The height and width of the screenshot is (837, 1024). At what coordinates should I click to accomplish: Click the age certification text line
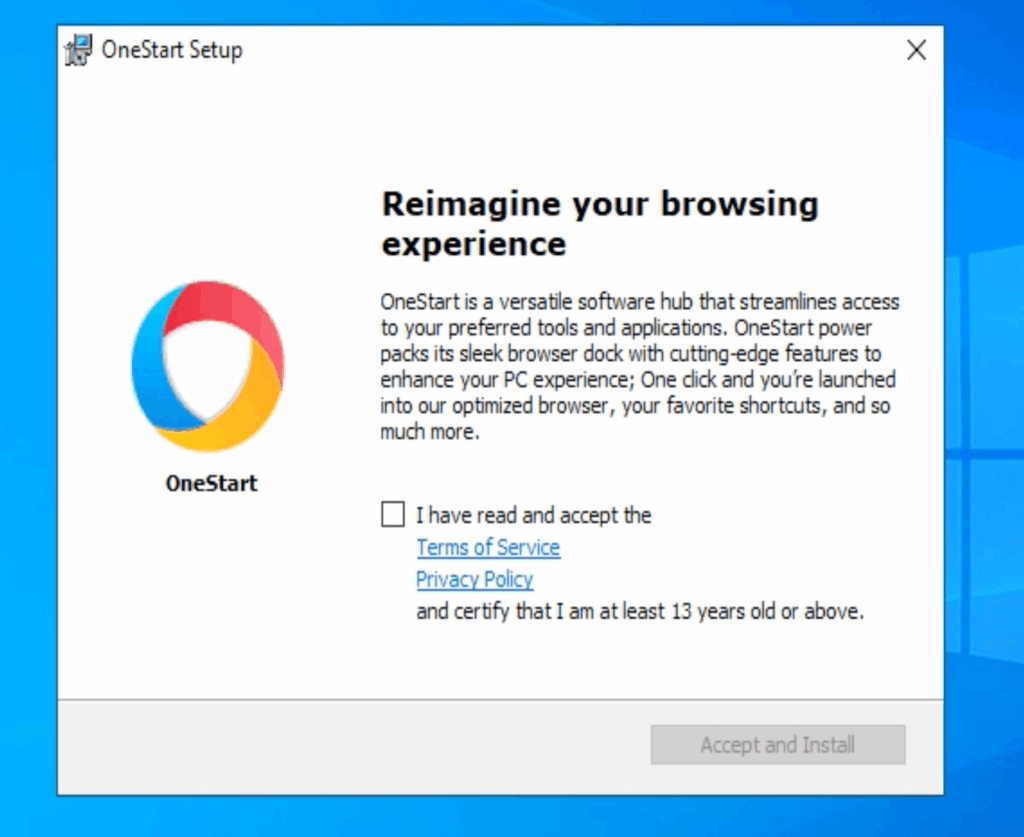tap(640, 612)
